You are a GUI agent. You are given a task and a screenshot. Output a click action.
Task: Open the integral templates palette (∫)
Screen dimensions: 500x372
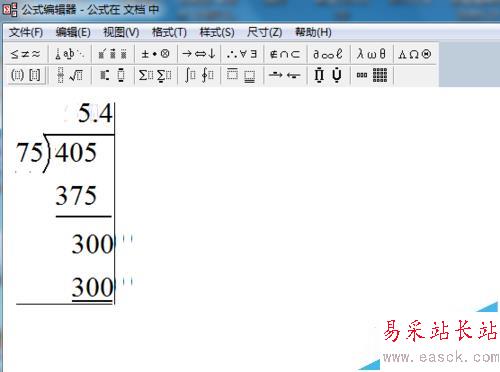tap(199, 75)
